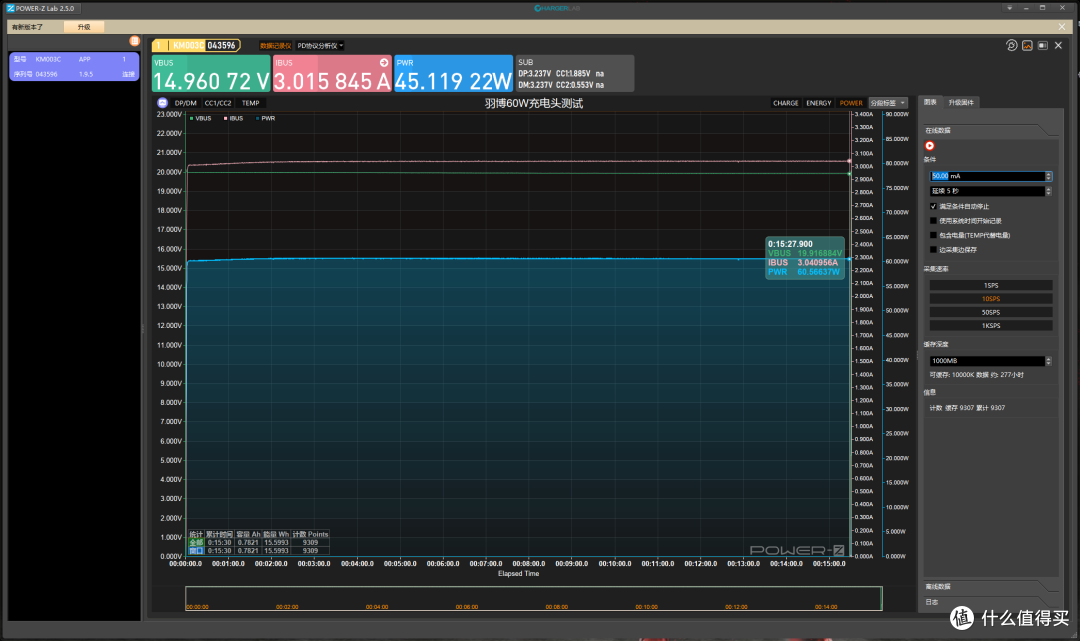The image size is (1080, 641).
Task: Toggle the DP/DM curve display
Action: click(185, 103)
